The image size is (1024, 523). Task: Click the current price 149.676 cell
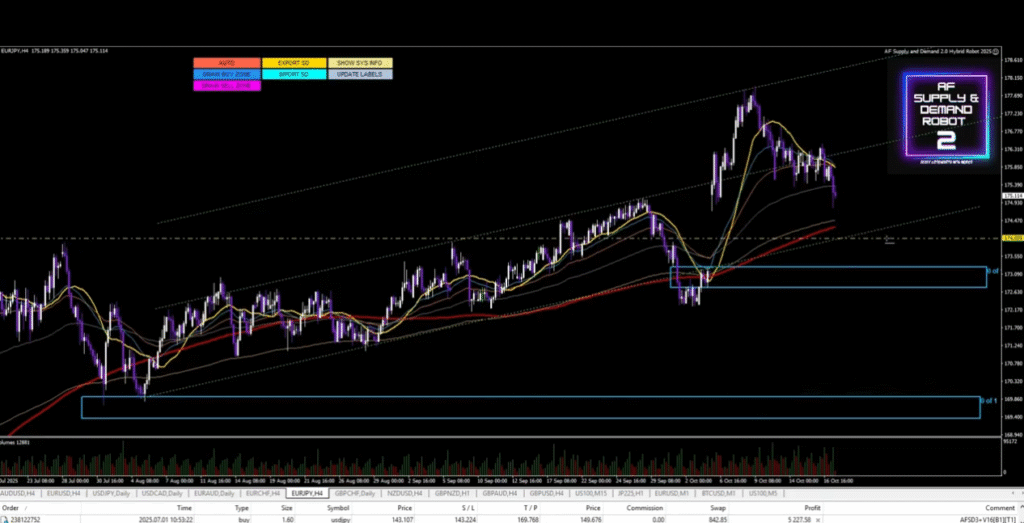tap(589, 519)
